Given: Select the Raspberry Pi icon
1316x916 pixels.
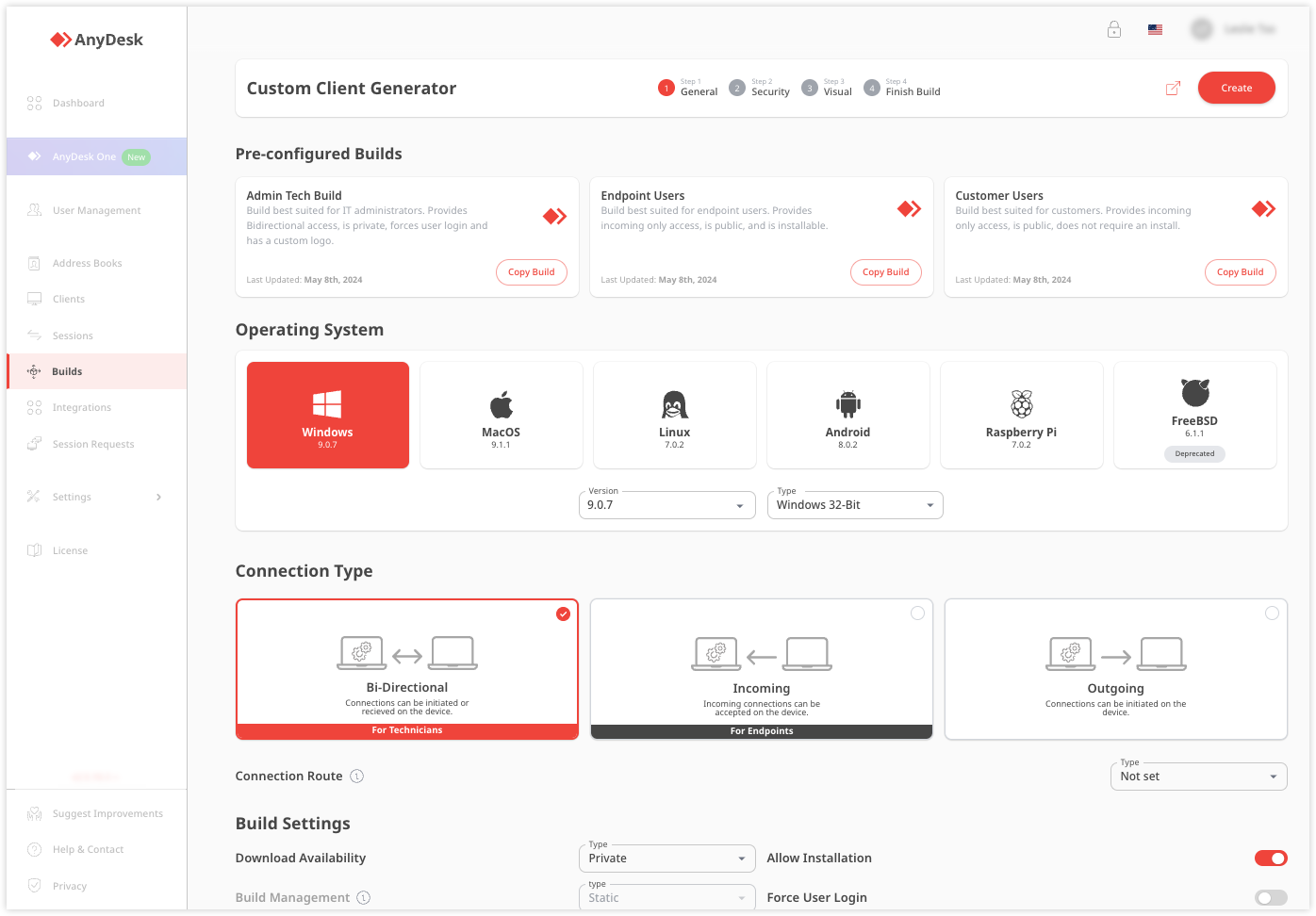Looking at the screenshot, I should click(x=1021, y=405).
